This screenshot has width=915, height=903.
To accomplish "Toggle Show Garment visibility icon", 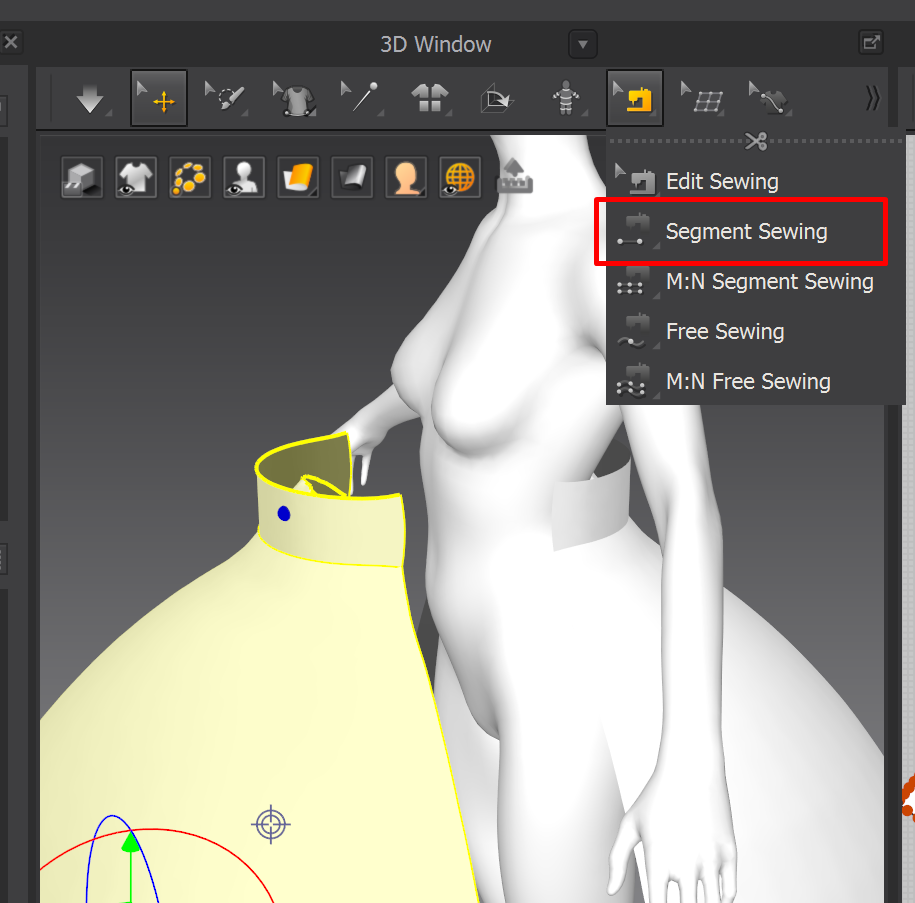I will point(136,177).
